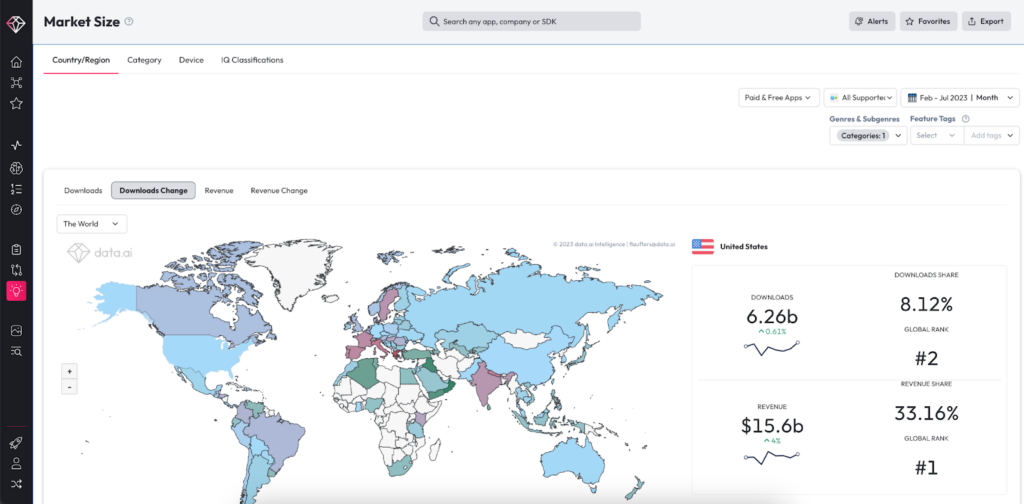Click the United States country label
The height and width of the screenshot is (504, 1024).
(x=744, y=247)
